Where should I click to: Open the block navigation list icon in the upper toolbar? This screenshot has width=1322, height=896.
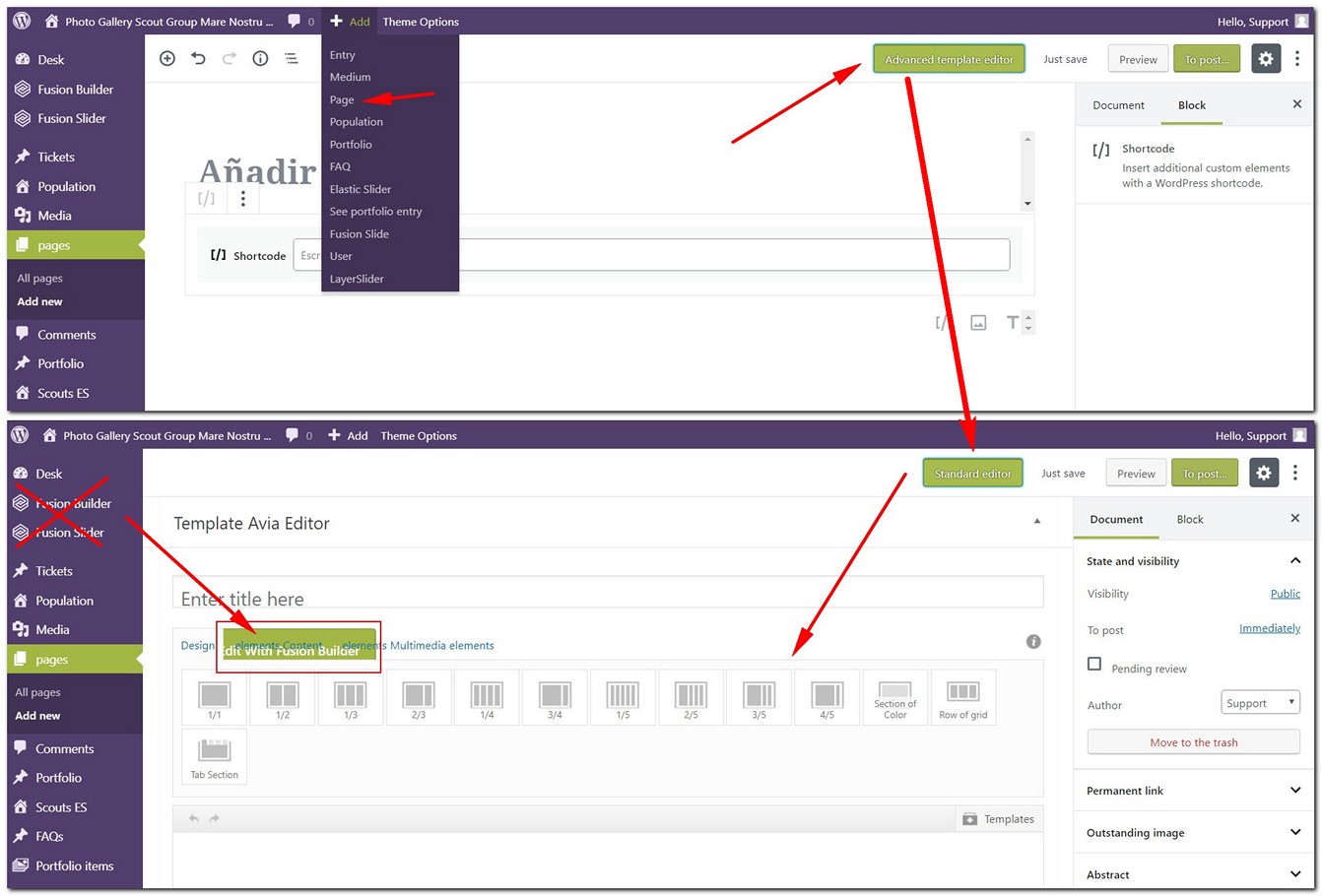[x=292, y=59]
